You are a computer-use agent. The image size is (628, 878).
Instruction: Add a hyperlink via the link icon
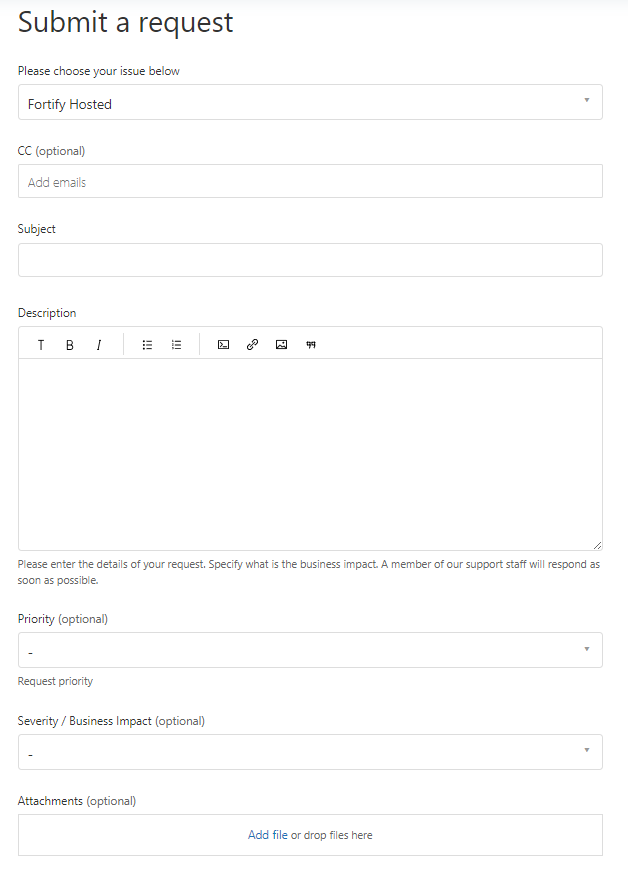pyautogui.click(x=252, y=345)
